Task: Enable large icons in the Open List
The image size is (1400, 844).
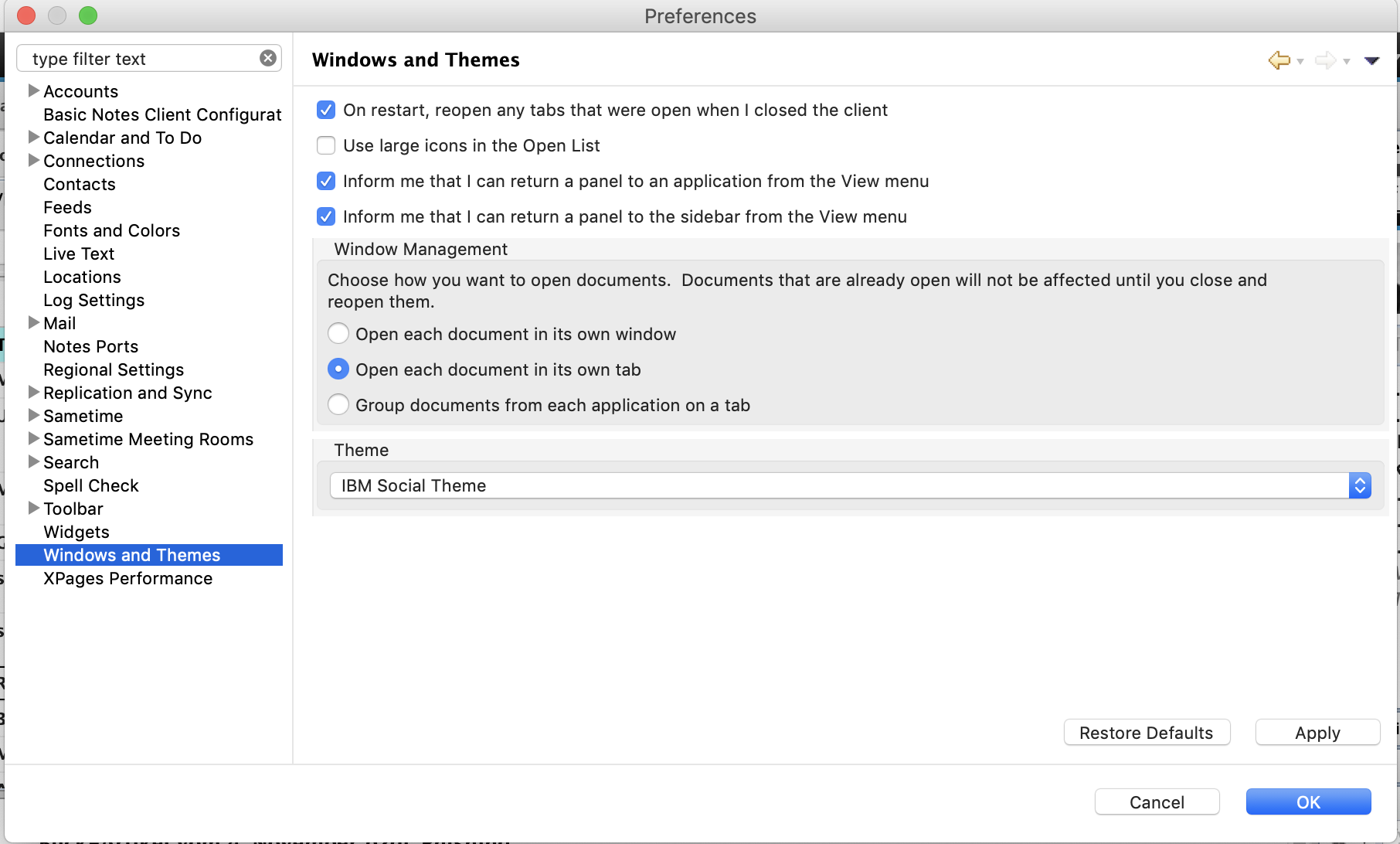Action: [x=326, y=146]
